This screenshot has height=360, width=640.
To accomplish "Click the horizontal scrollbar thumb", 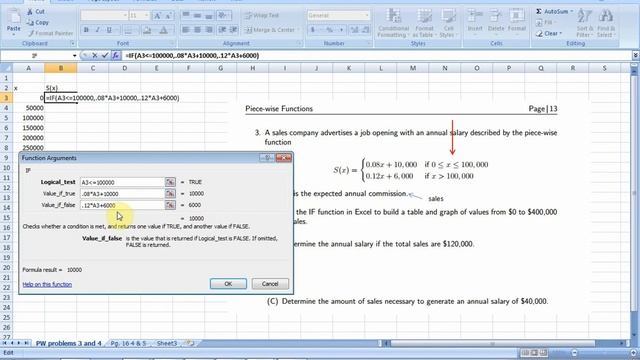I will (493, 343).
